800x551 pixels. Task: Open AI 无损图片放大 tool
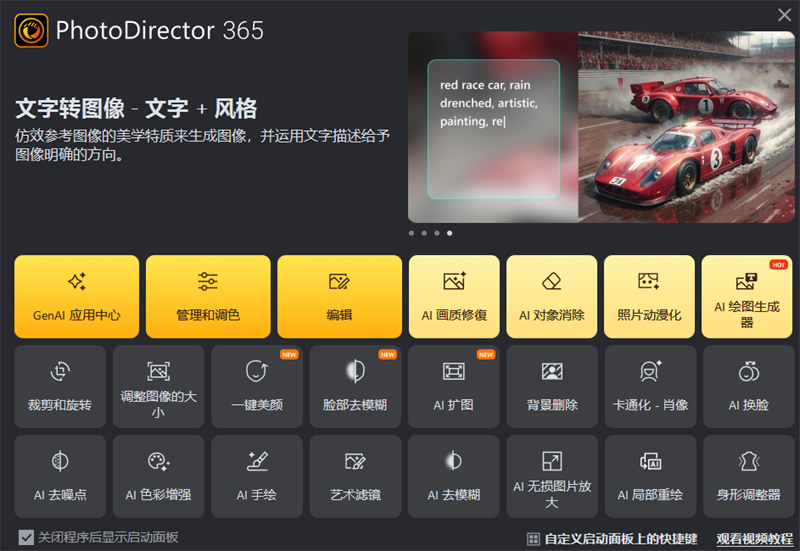552,477
